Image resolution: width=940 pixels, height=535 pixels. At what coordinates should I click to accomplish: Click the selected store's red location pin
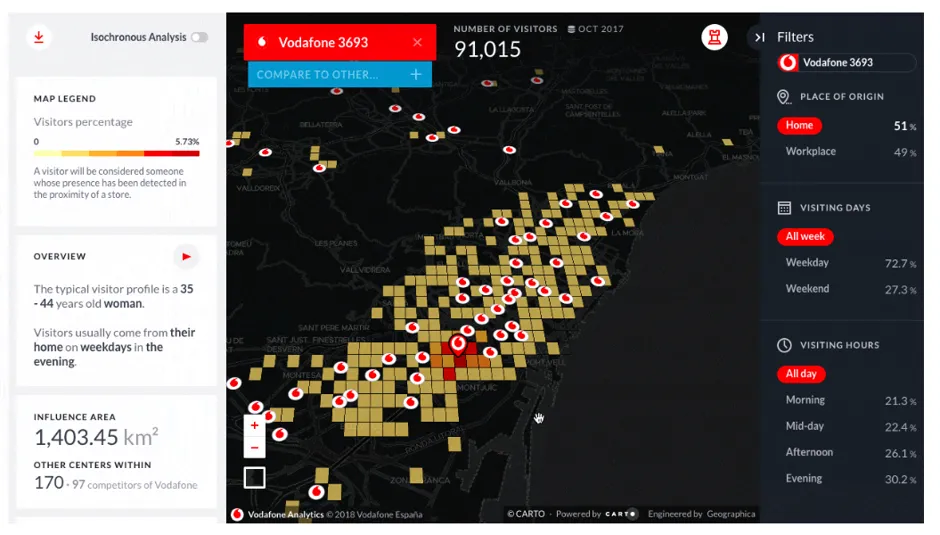(x=458, y=345)
